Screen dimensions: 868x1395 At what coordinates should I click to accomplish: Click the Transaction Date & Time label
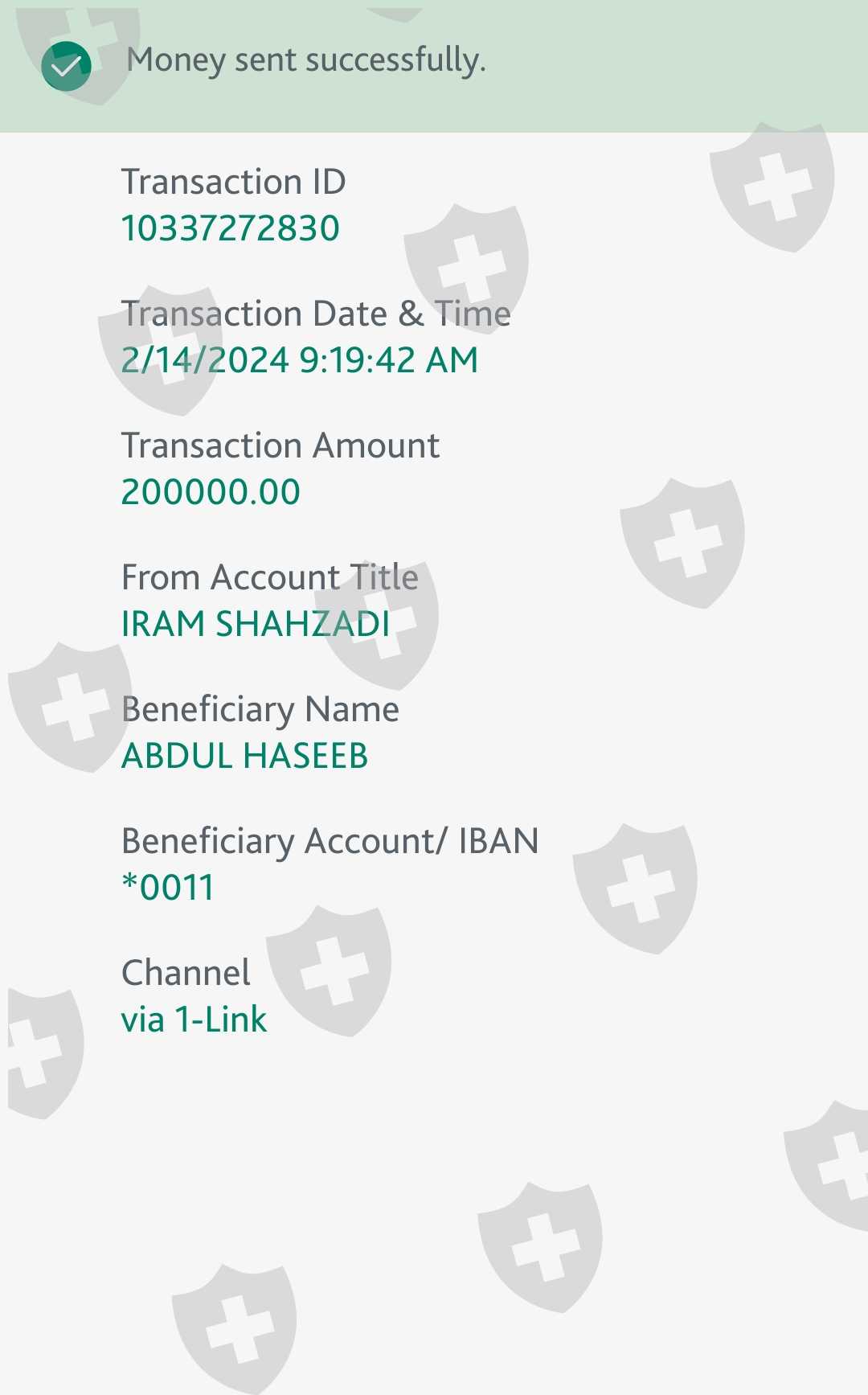pyautogui.click(x=315, y=314)
